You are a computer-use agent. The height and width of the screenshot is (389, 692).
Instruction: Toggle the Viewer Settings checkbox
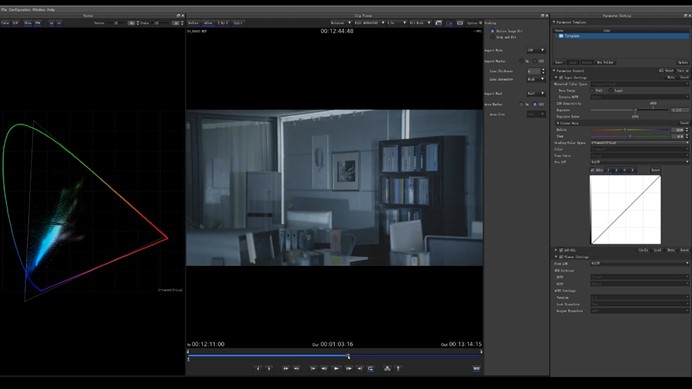(x=561, y=257)
